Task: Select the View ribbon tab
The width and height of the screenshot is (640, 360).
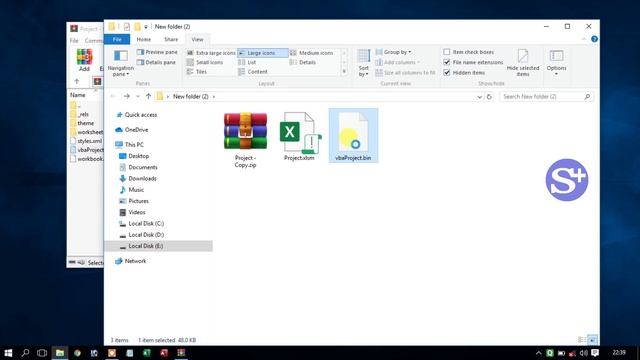Action: [198, 40]
